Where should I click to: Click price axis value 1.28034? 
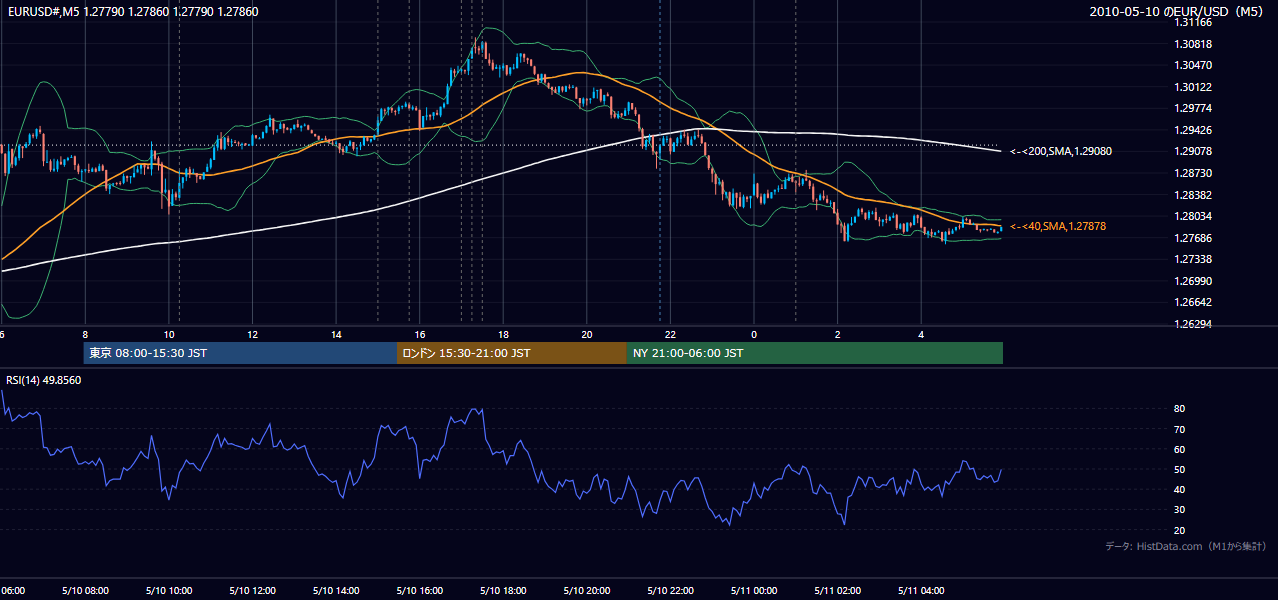coord(1193,216)
